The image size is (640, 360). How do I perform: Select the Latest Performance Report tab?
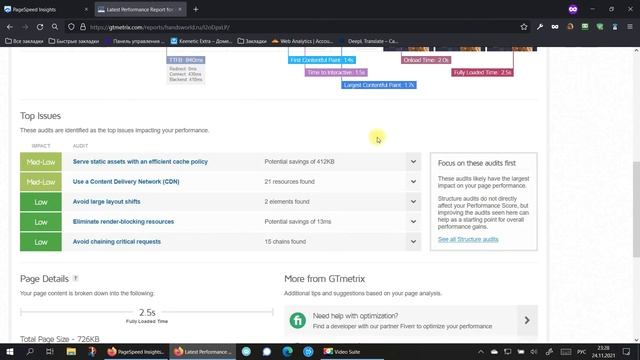[140, 9]
